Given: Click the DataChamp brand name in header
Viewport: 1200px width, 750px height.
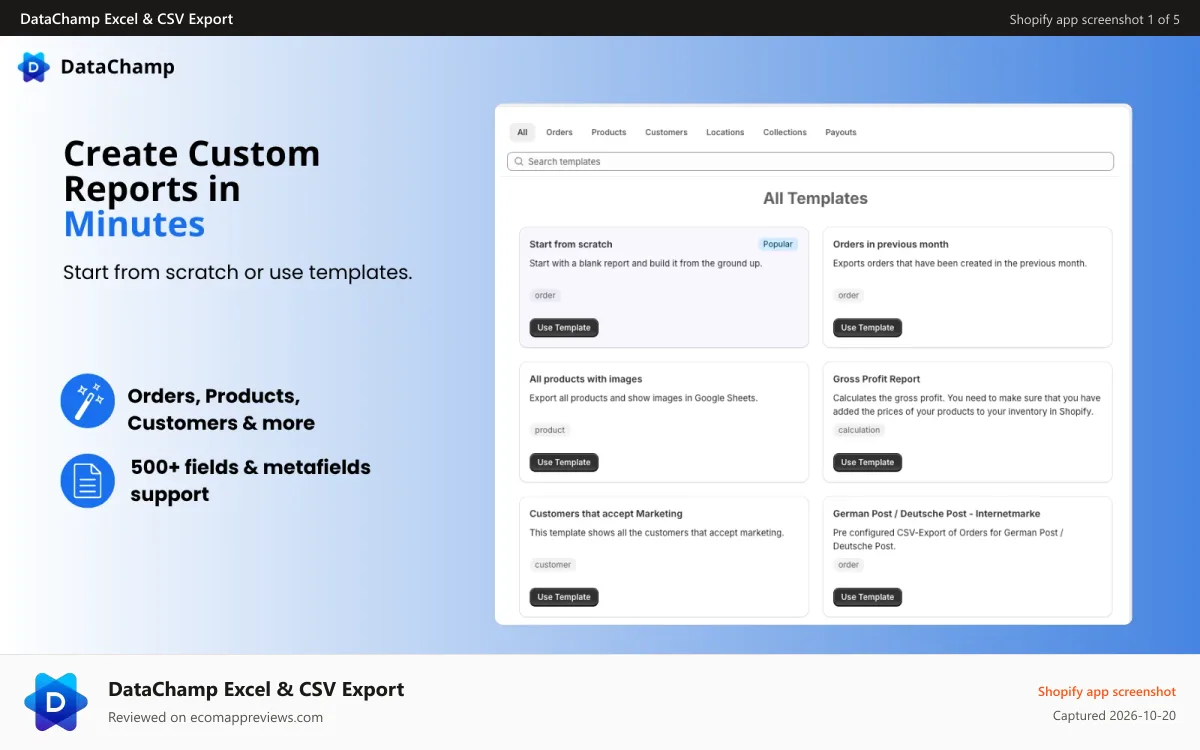Looking at the screenshot, I should [118, 67].
